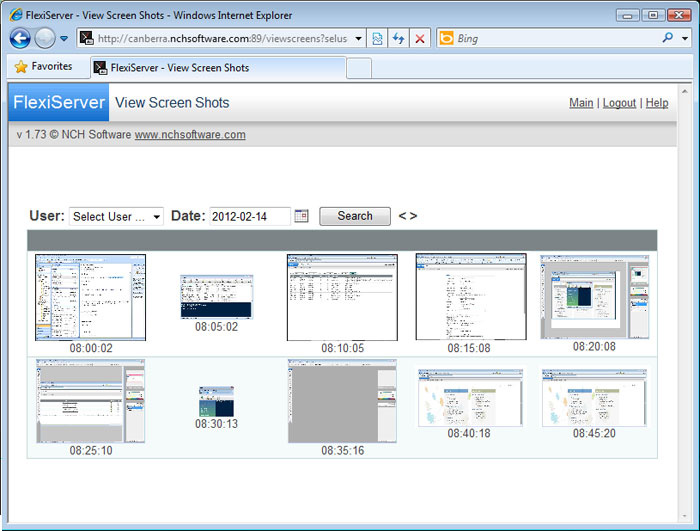700x531 pixels.
Task: Minimize the Internet Explorer window
Action: (628, 15)
